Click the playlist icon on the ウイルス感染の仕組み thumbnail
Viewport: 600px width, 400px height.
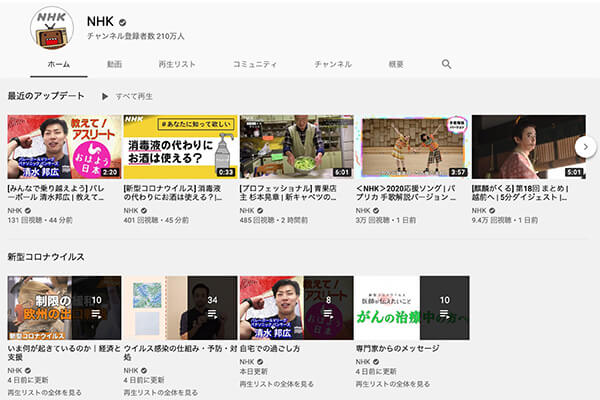point(212,314)
